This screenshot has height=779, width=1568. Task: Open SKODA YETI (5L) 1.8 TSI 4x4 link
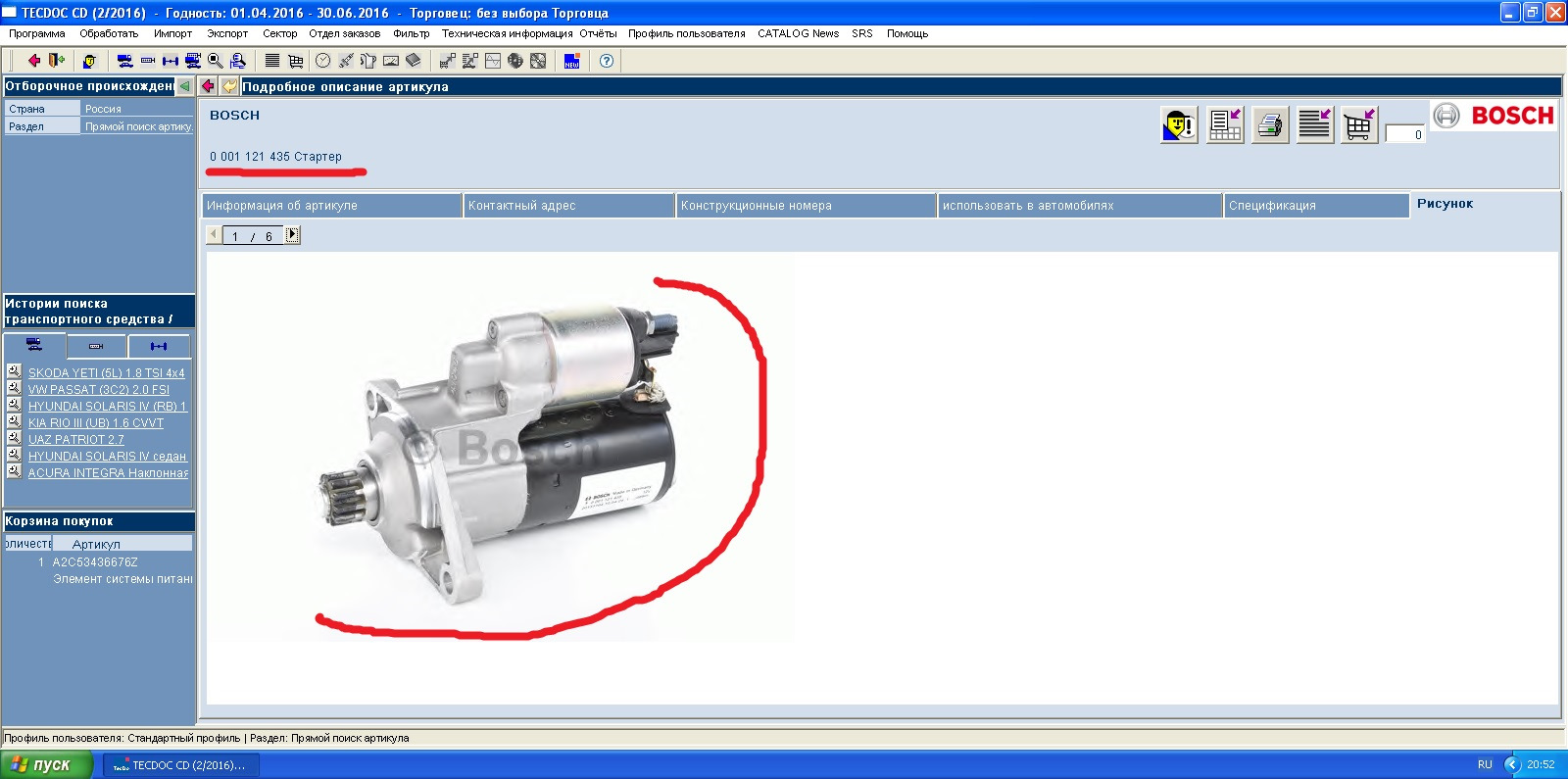(107, 373)
